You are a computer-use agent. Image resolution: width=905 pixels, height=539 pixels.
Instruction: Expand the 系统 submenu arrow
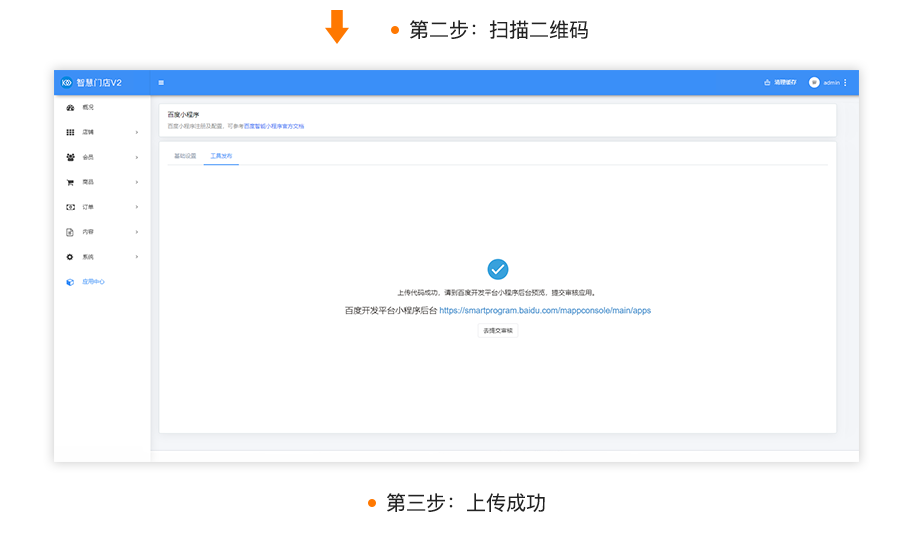coord(137,257)
